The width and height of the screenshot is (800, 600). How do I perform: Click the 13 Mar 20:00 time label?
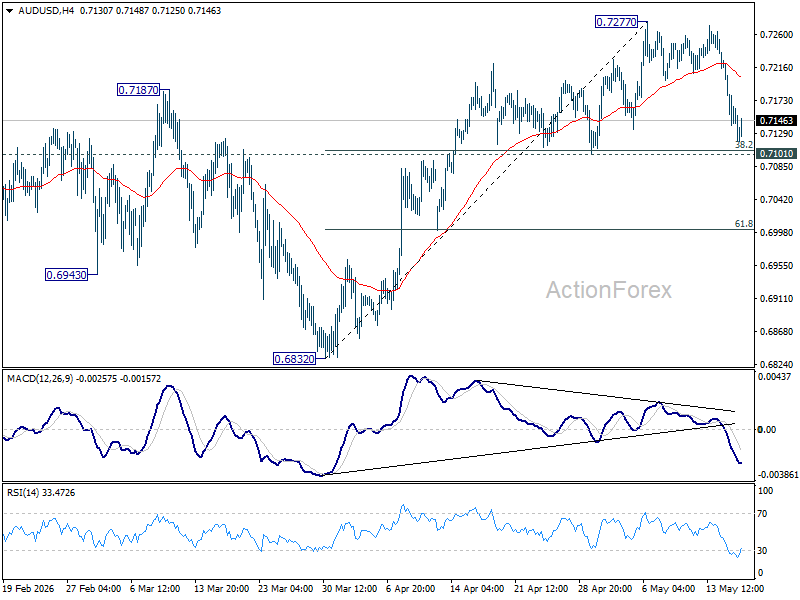(221, 588)
